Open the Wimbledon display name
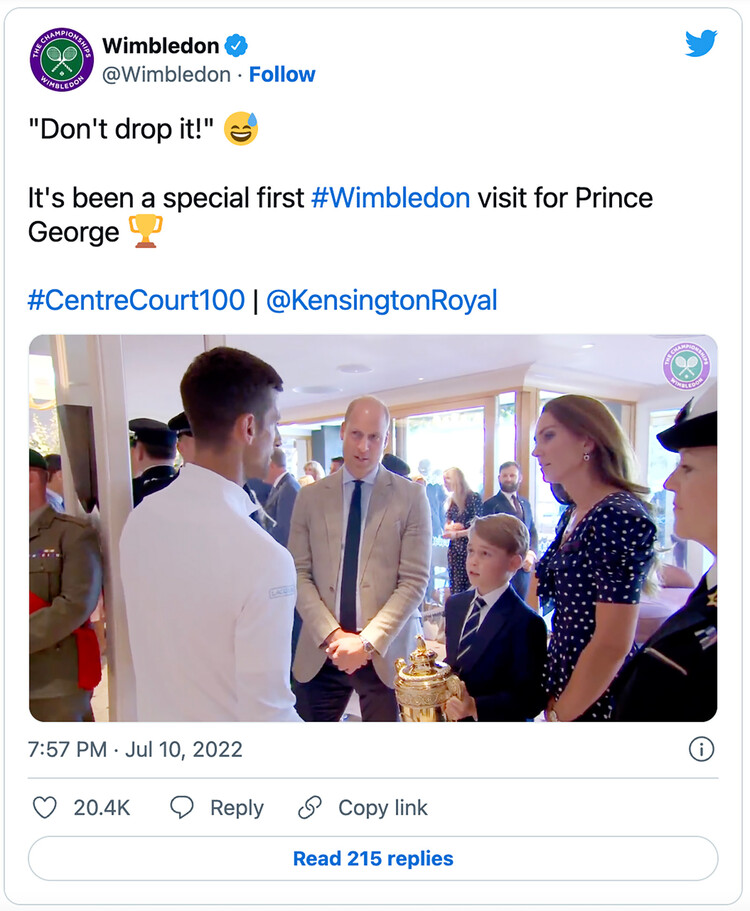Screen dimensions: 750x911 (160, 45)
